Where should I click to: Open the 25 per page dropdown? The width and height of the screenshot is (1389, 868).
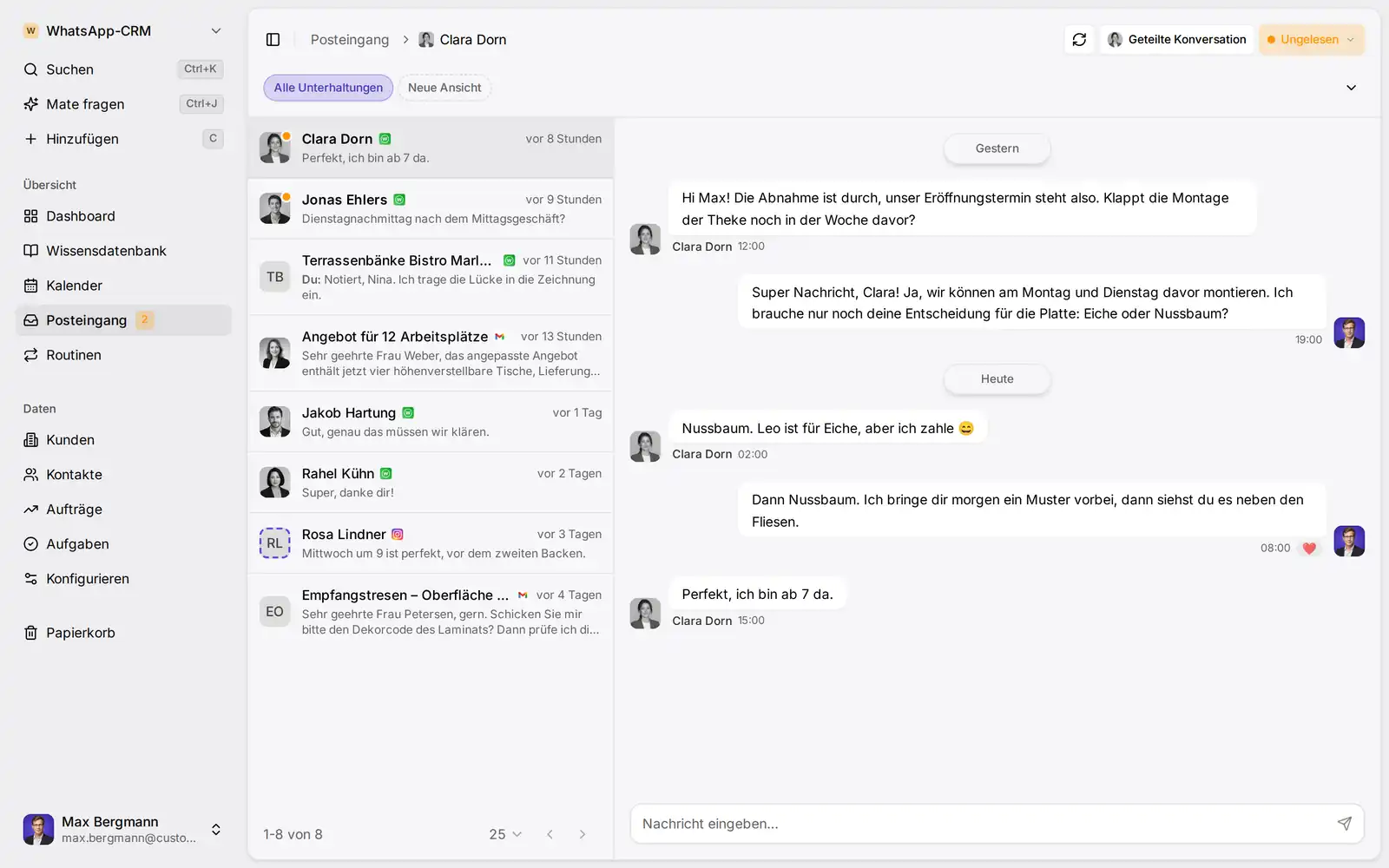pos(505,834)
